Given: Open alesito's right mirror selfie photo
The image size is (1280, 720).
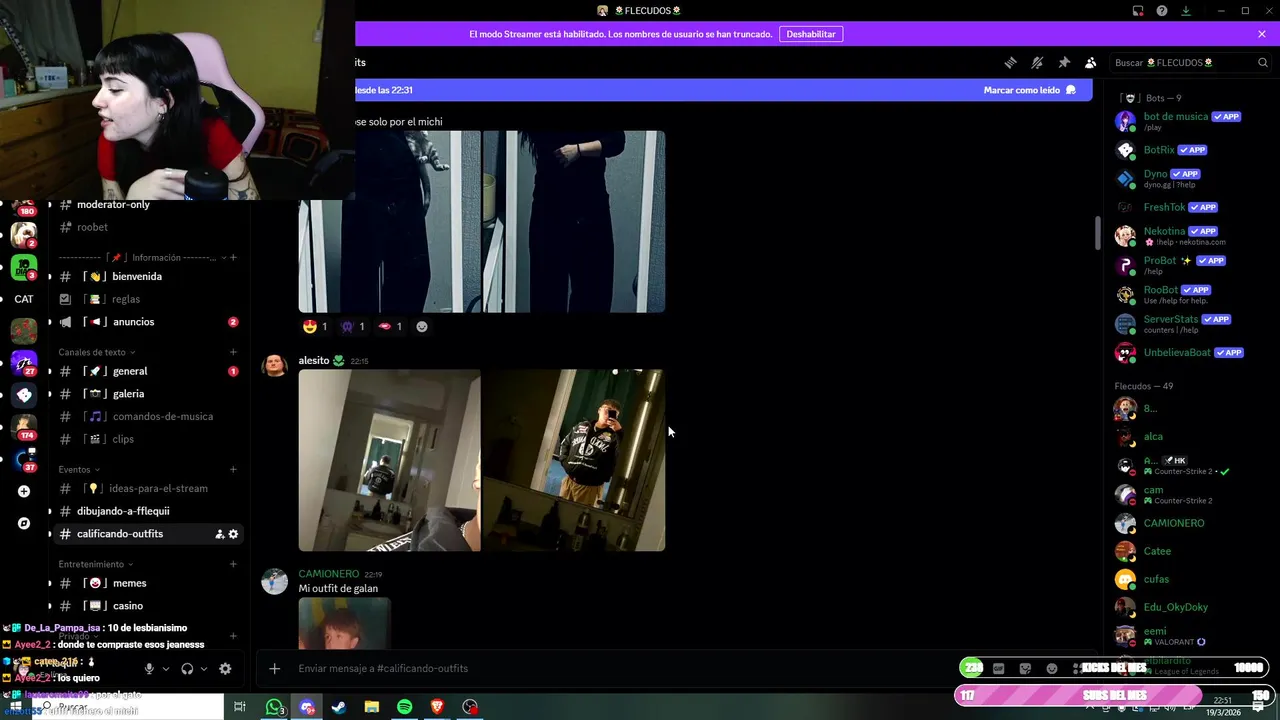Looking at the screenshot, I should tap(574, 460).
